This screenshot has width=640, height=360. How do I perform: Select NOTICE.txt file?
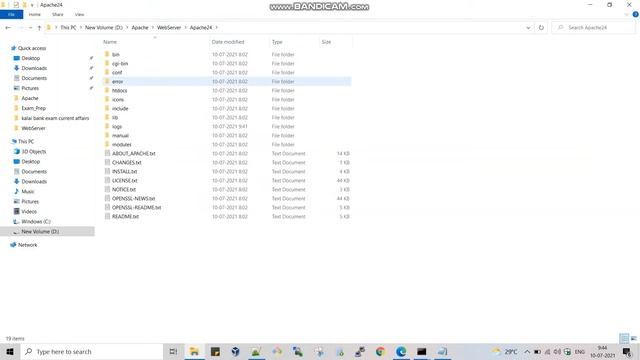pos(124,189)
